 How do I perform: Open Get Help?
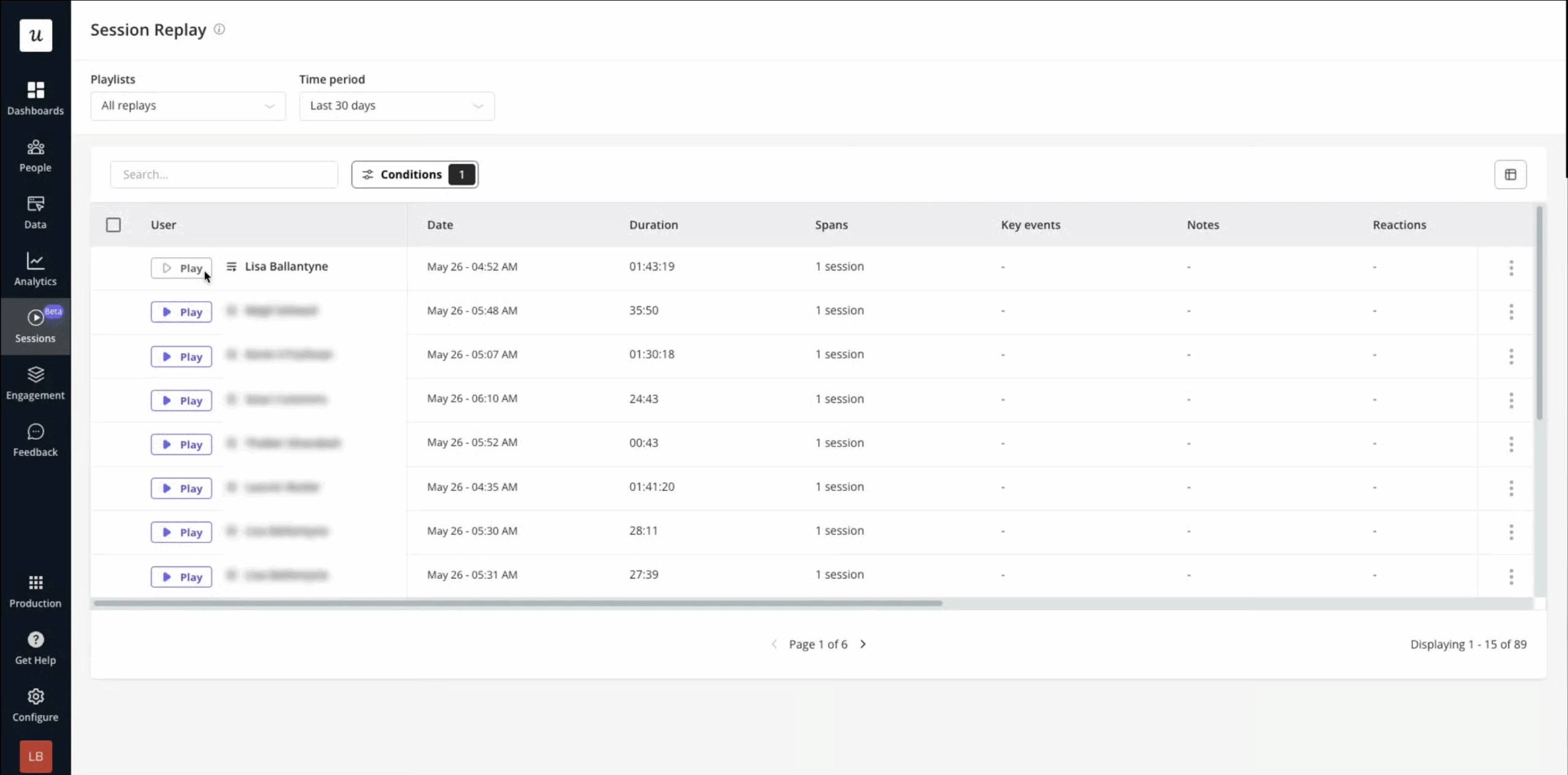36,648
